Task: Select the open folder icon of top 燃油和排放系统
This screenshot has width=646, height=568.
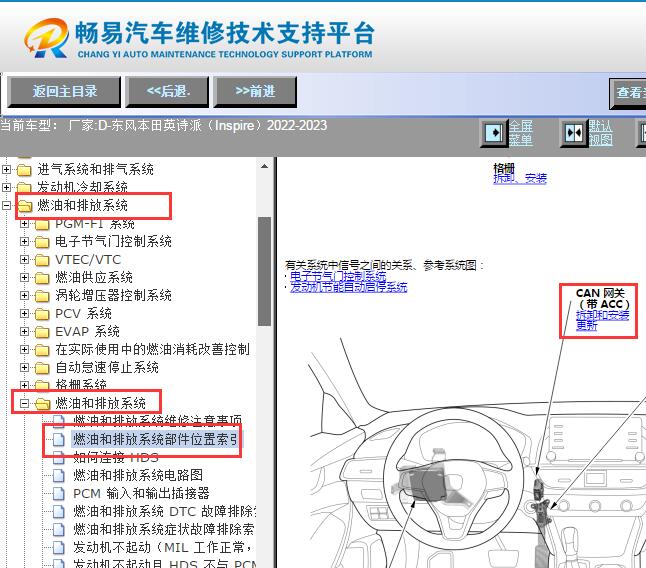Action: point(25,206)
